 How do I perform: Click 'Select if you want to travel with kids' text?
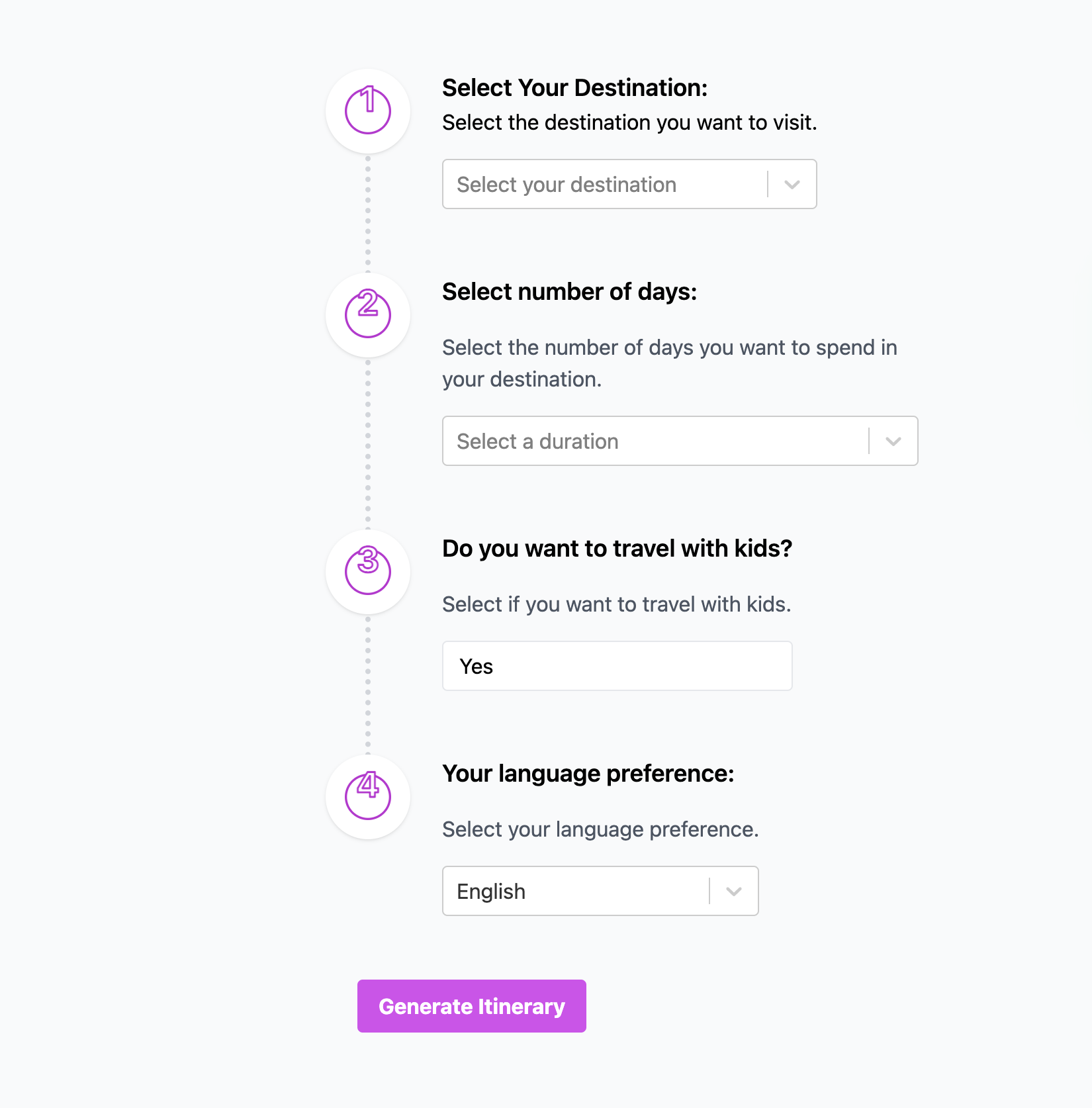click(x=617, y=604)
